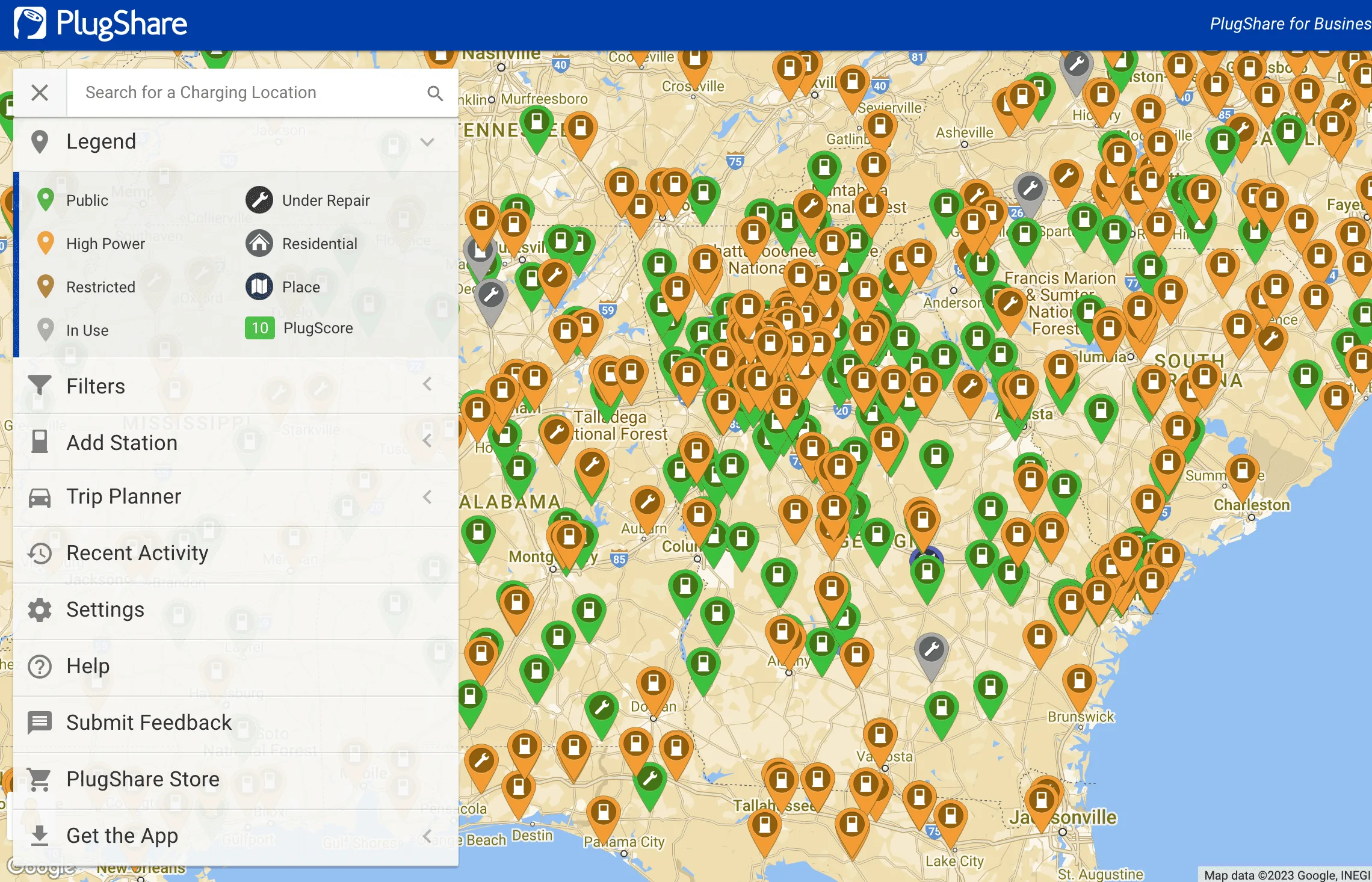Click the Public legend label
This screenshot has height=882, width=1372.
[x=87, y=200]
